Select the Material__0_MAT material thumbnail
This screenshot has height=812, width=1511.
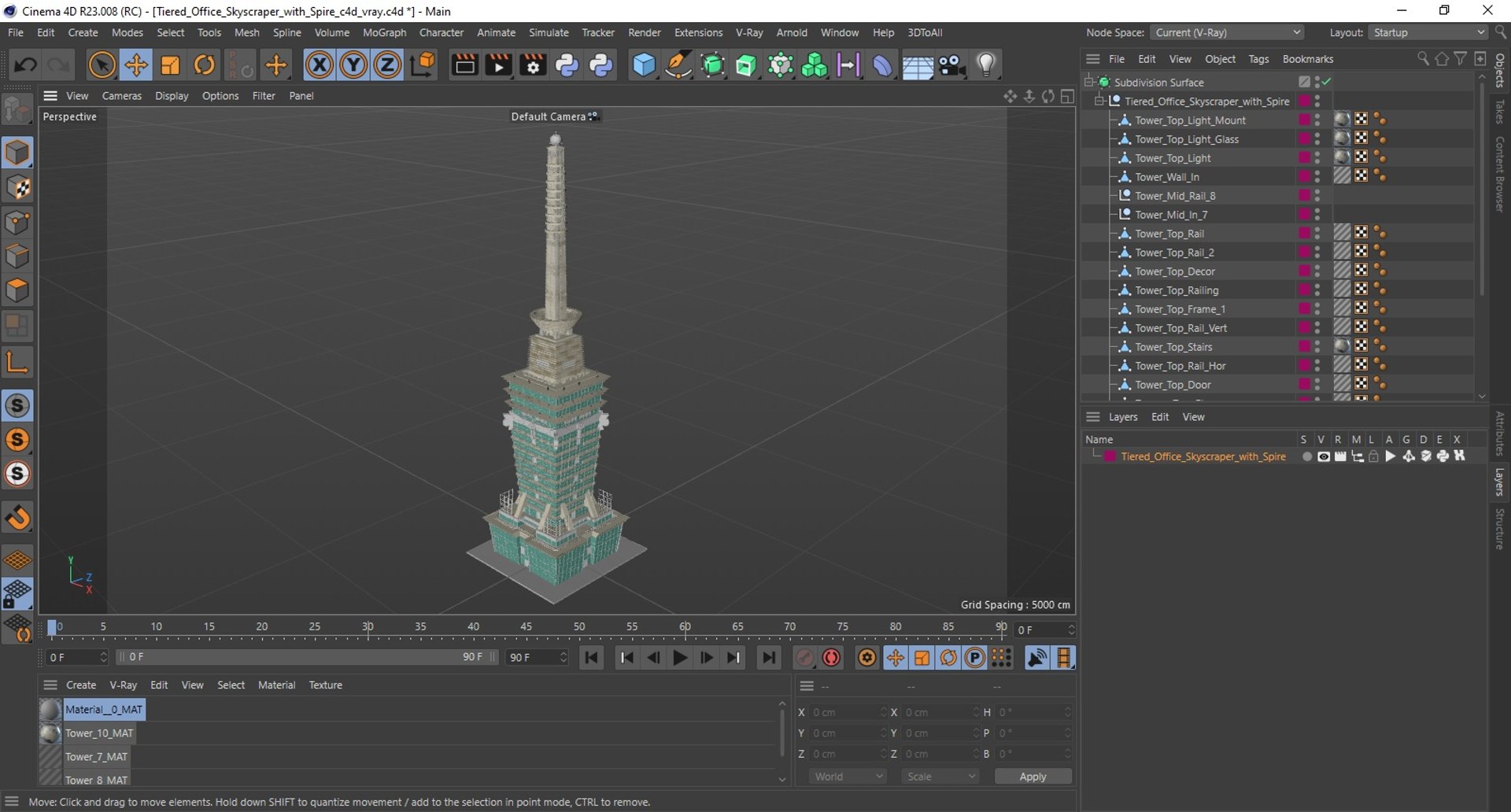[50, 710]
